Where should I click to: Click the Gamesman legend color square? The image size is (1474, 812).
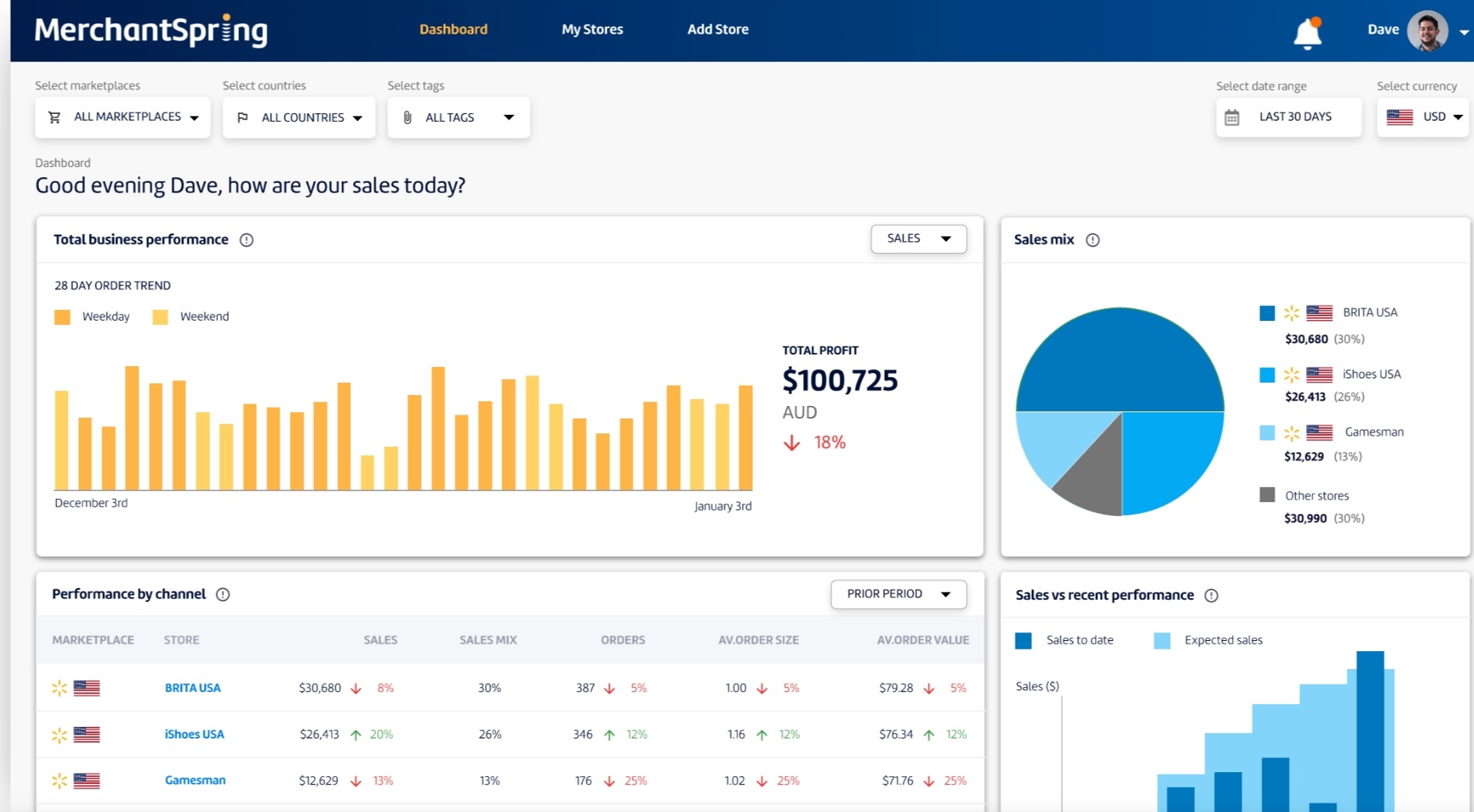1267,433
